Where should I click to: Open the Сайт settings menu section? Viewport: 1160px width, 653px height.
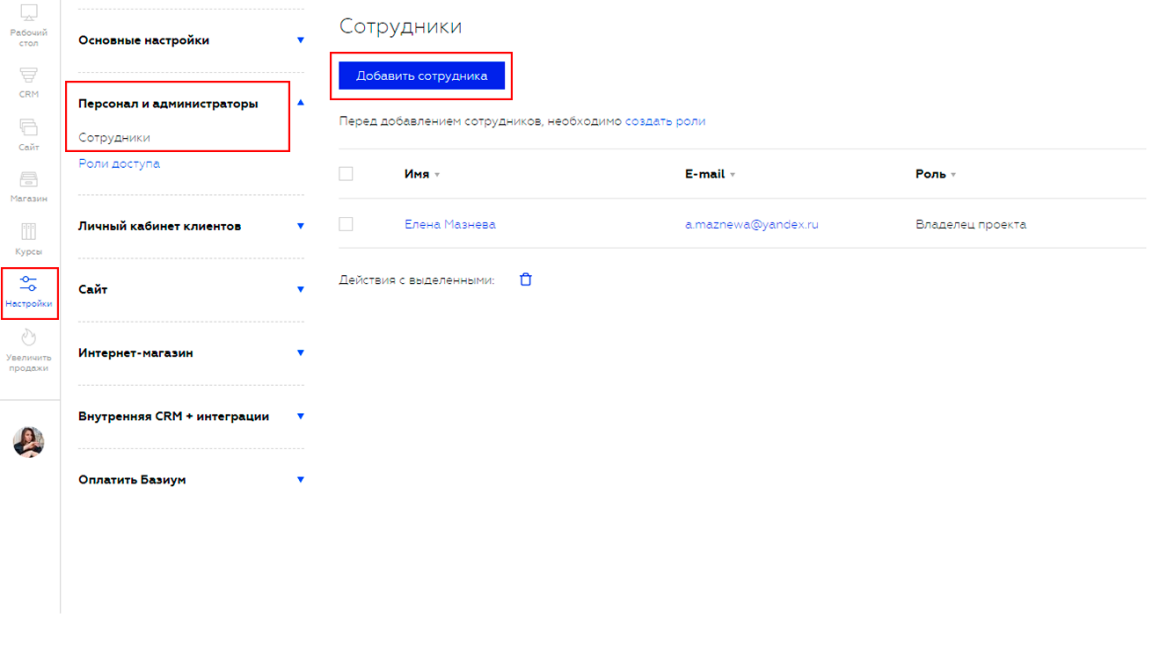pyautogui.click(x=92, y=289)
